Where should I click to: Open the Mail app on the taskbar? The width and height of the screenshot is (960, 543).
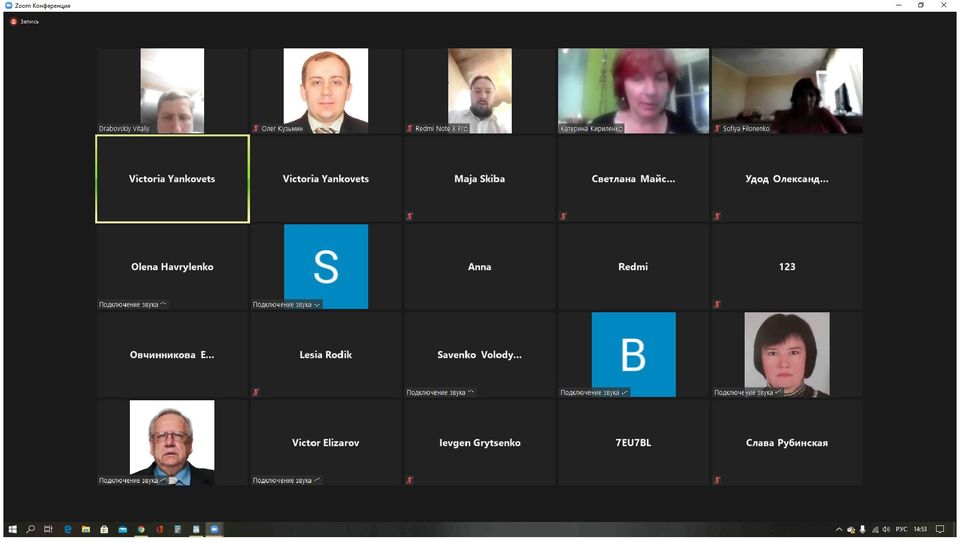(122, 529)
